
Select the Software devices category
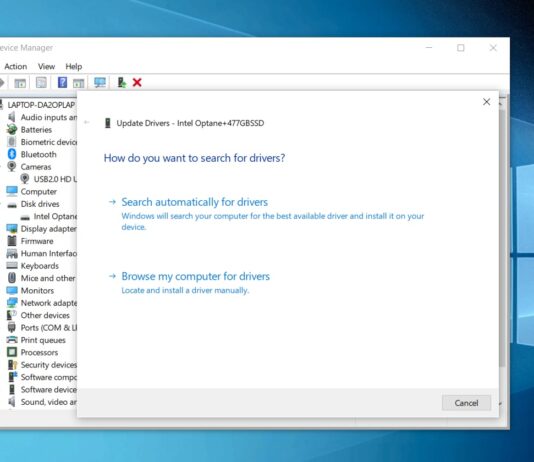(x=48, y=389)
